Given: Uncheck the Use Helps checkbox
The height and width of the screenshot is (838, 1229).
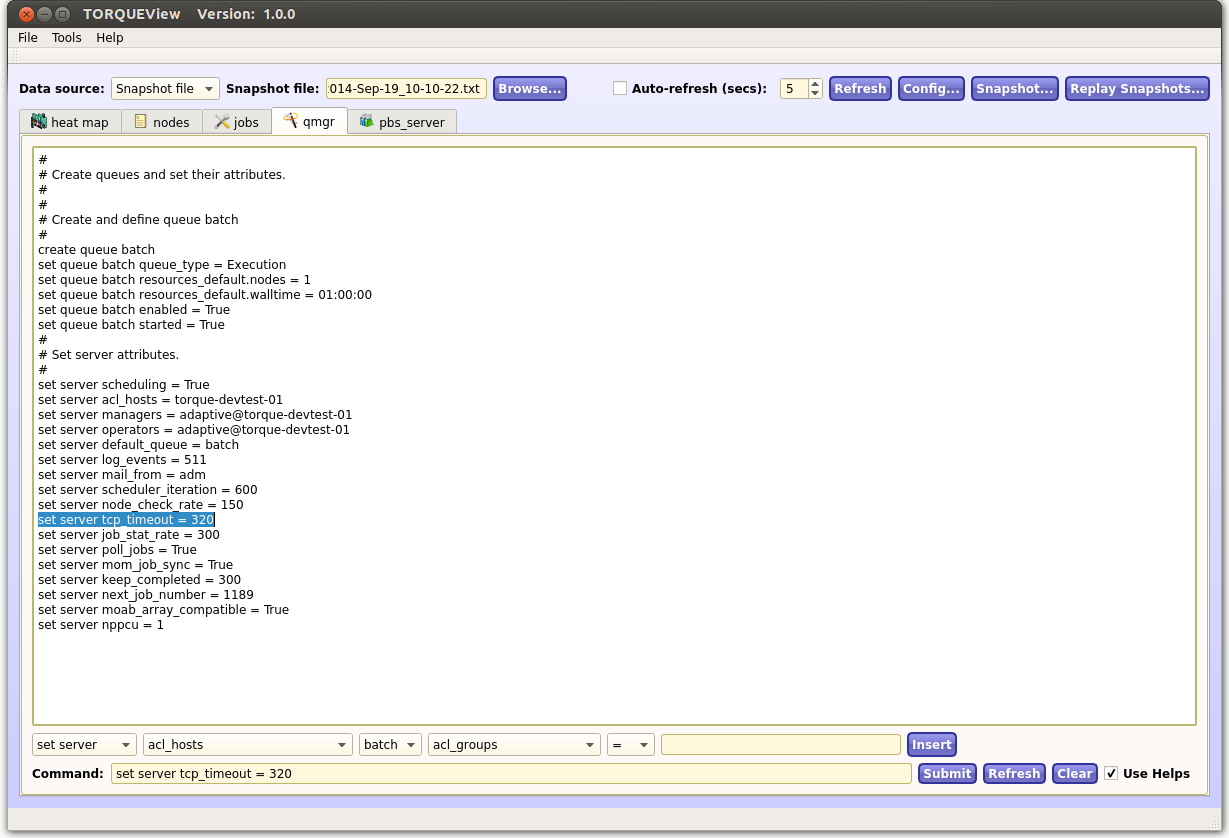Looking at the screenshot, I should pyautogui.click(x=1111, y=774).
